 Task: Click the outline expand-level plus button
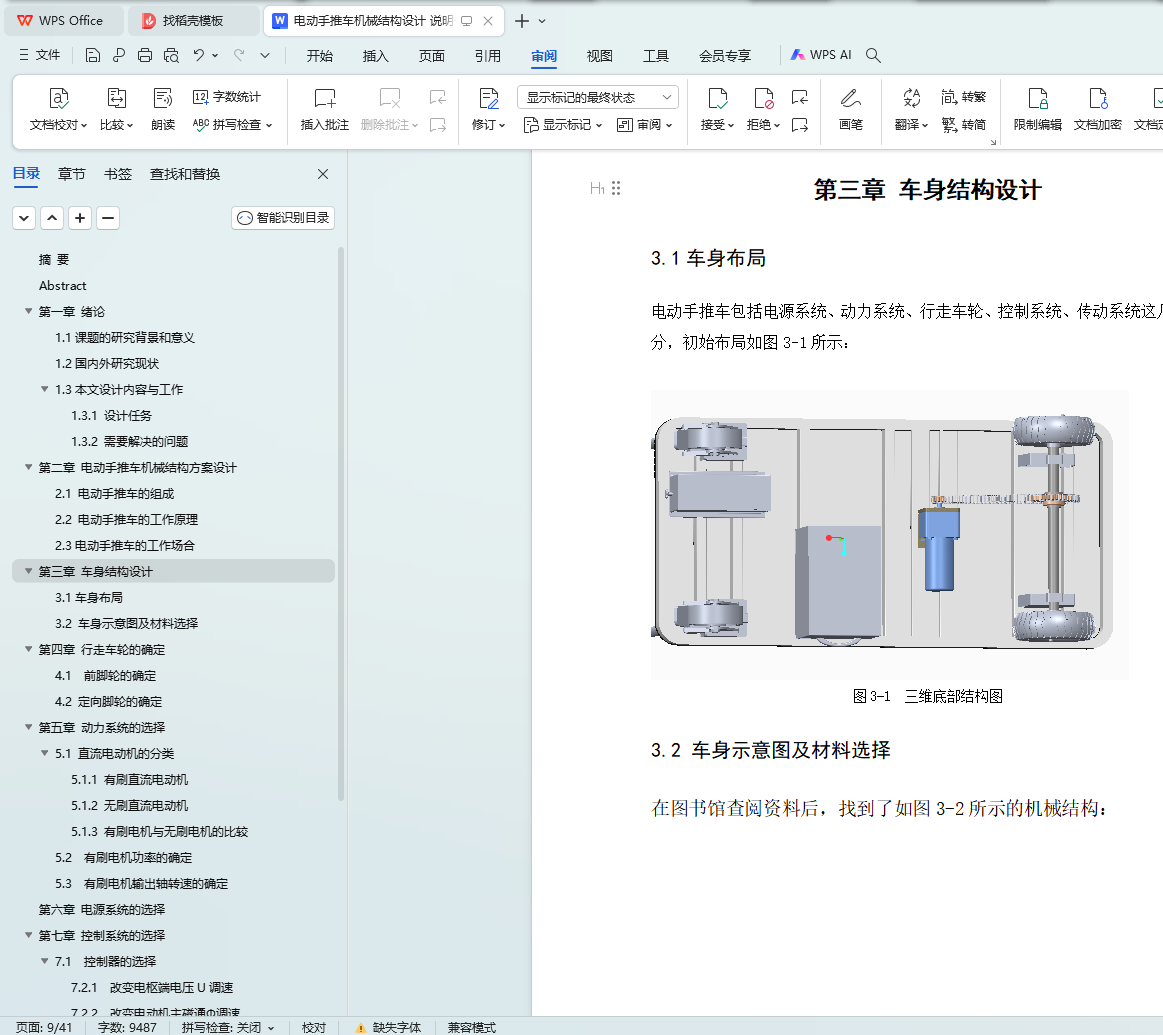pos(80,217)
